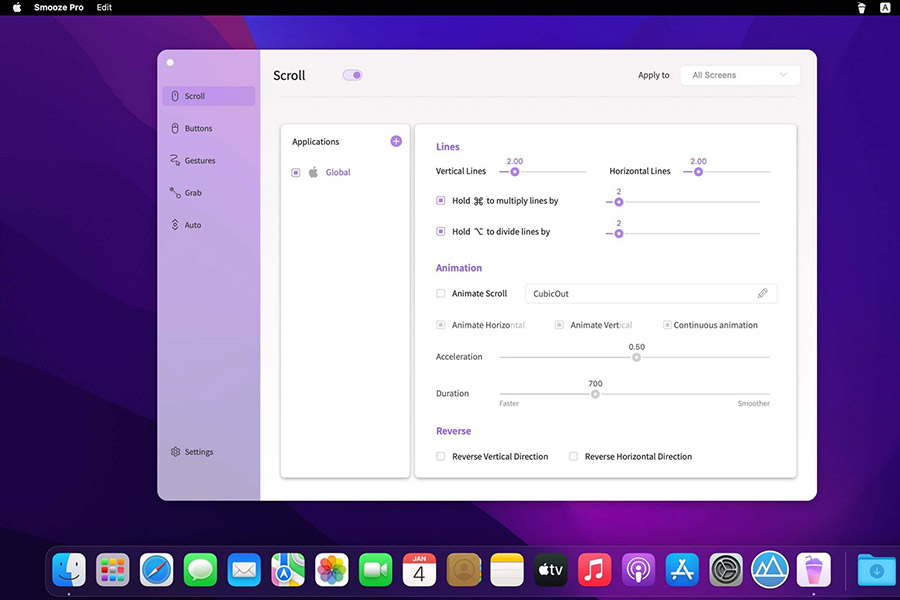Click the window close dot
The image size is (900, 600).
[x=170, y=63]
